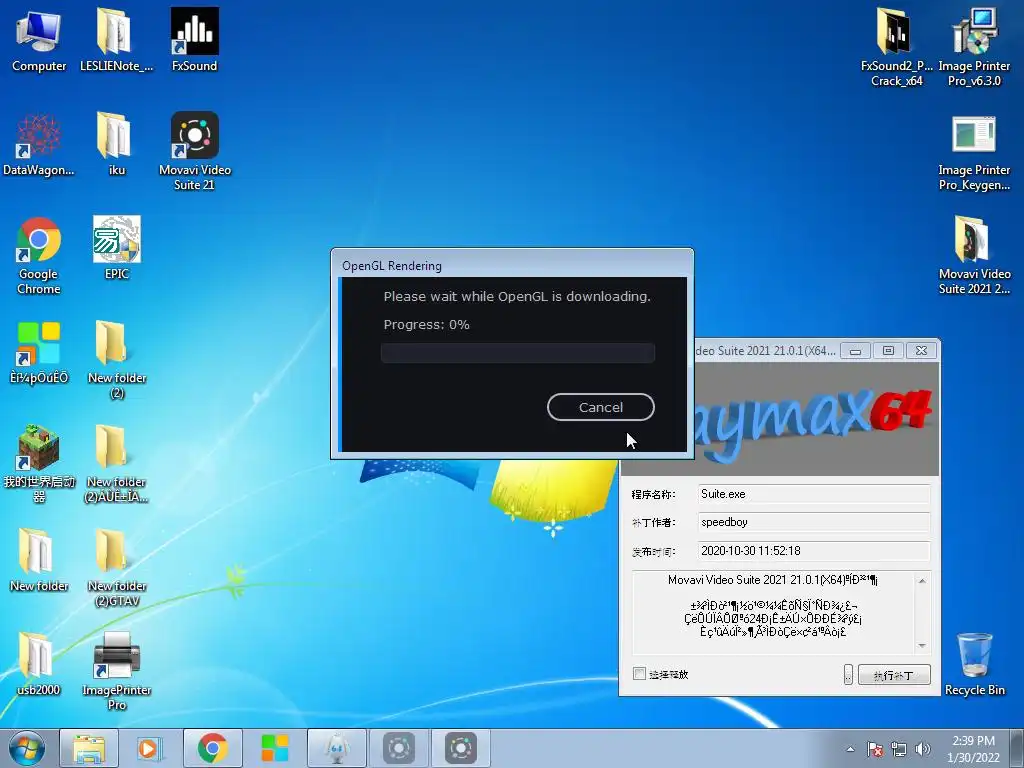This screenshot has width=1024, height=768.
Task: Show hidden system tray icons
Action: [850, 749]
